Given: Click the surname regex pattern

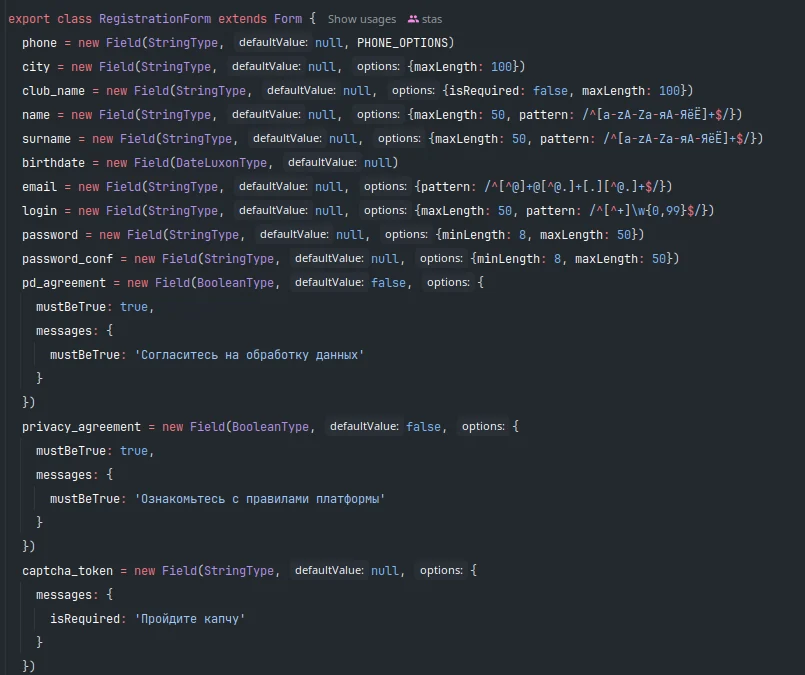Looking at the screenshot, I should tap(679, 139).
